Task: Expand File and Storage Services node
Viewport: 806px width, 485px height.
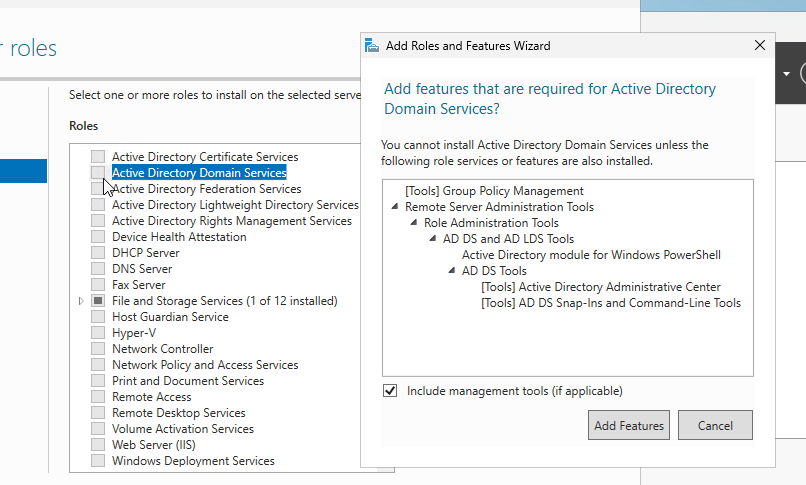Action: tap(81, 301)
